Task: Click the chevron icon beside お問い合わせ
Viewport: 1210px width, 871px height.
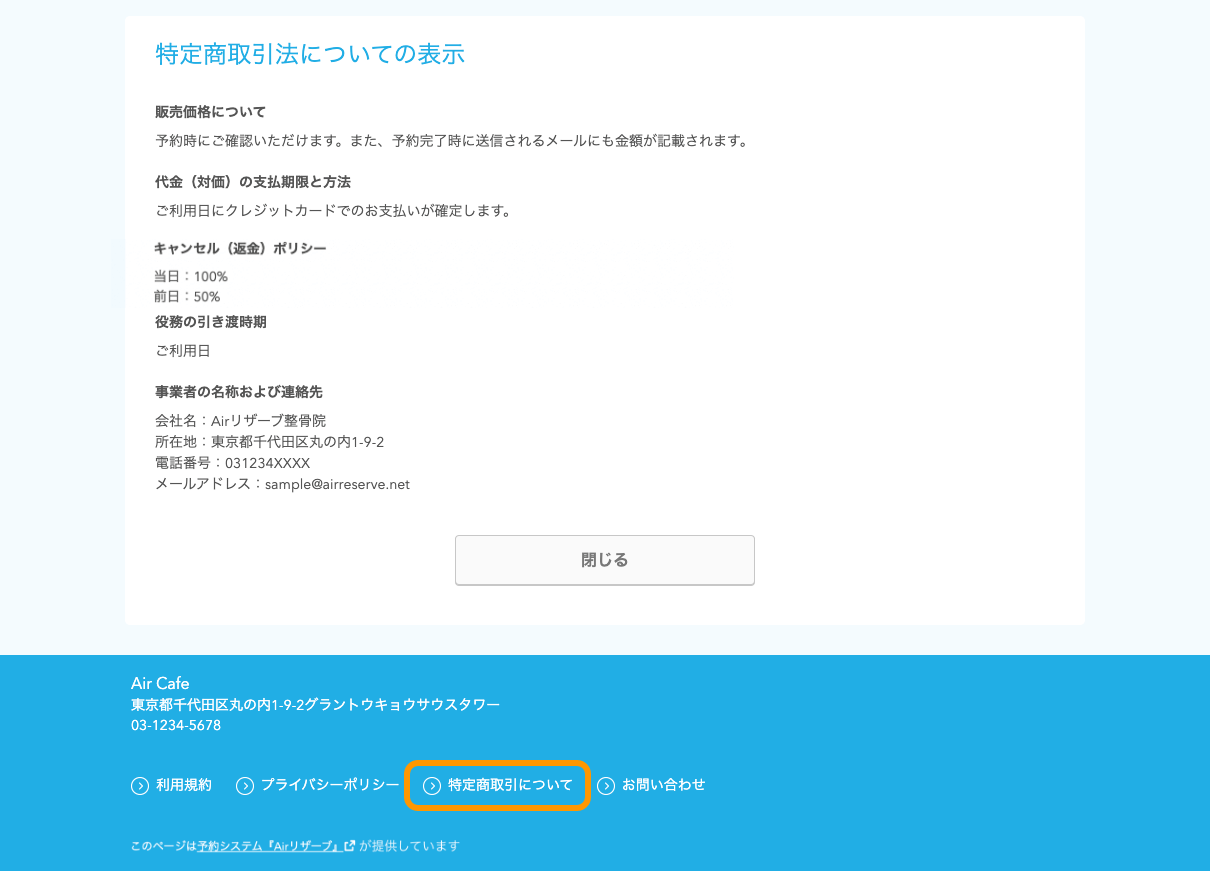Action: tap(604, 785)
